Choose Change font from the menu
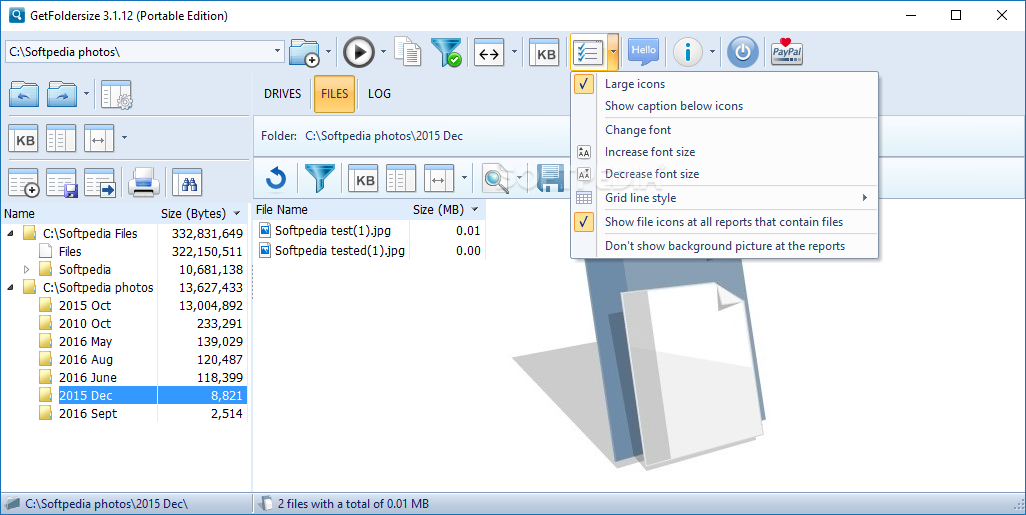1026x515 pixels. tap(724, 130)
